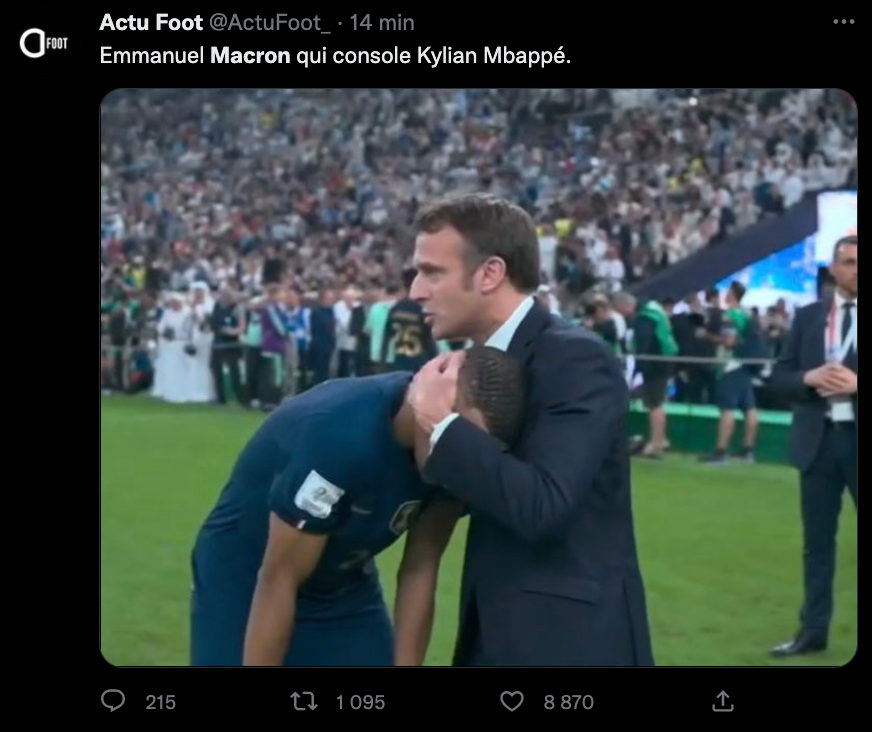Screen dimensions: 872x732
Task: Open the Actu Foot profile avatar
Action: coord(44,43)
